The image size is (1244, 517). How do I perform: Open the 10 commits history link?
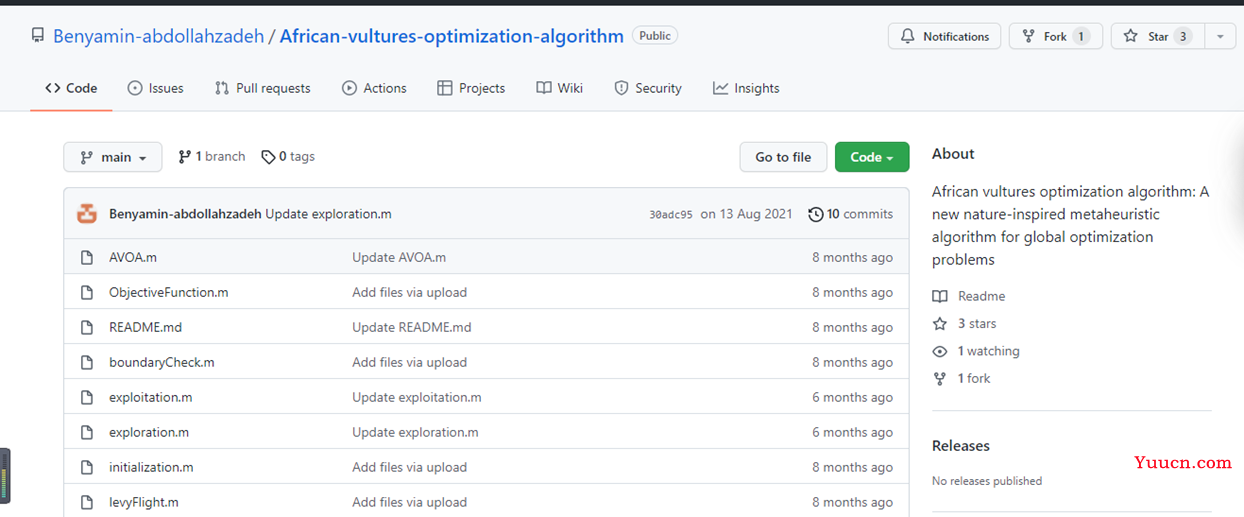tap(850, 214)
